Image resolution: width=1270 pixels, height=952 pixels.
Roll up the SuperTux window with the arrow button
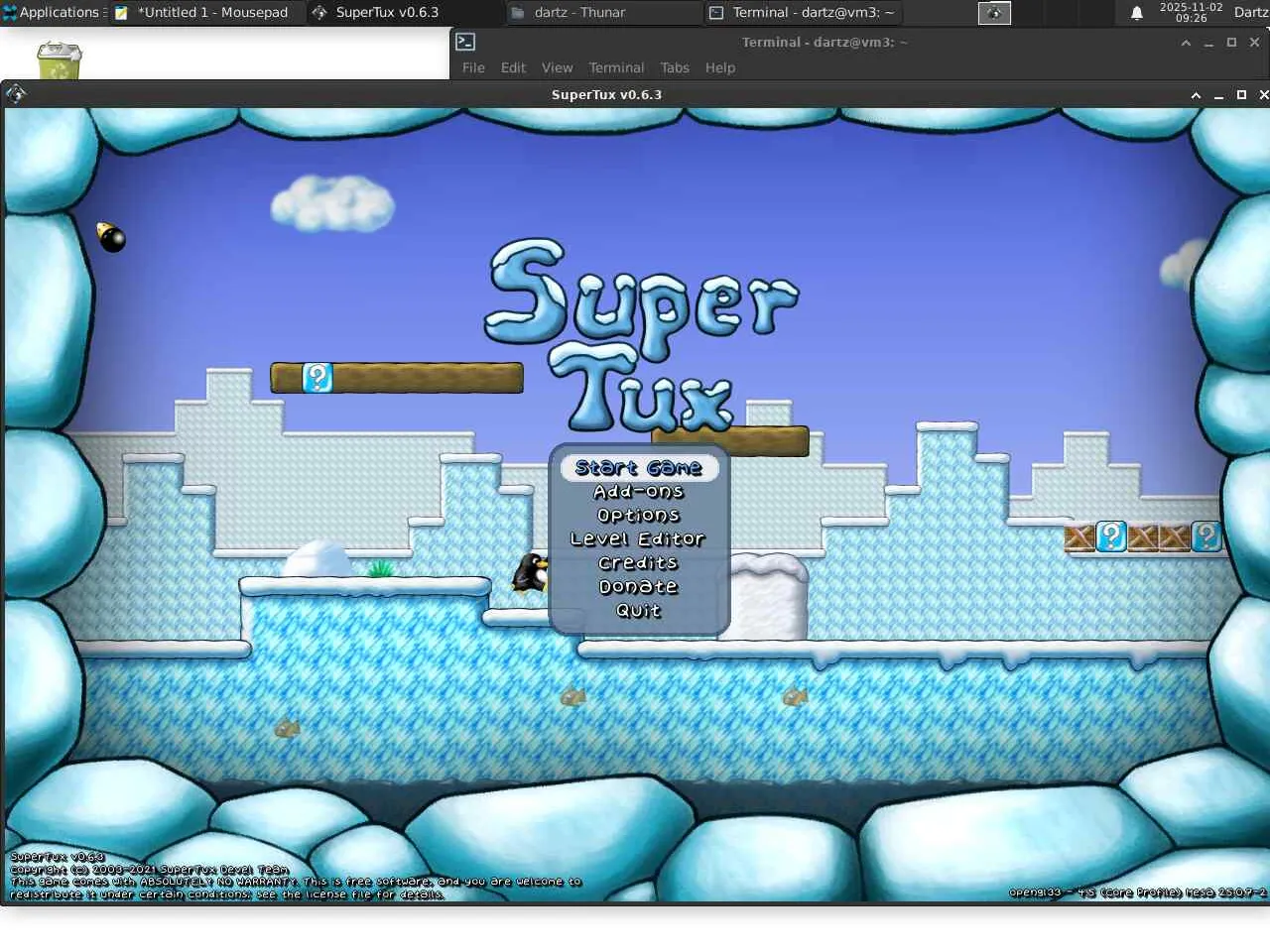point(1196,95)
